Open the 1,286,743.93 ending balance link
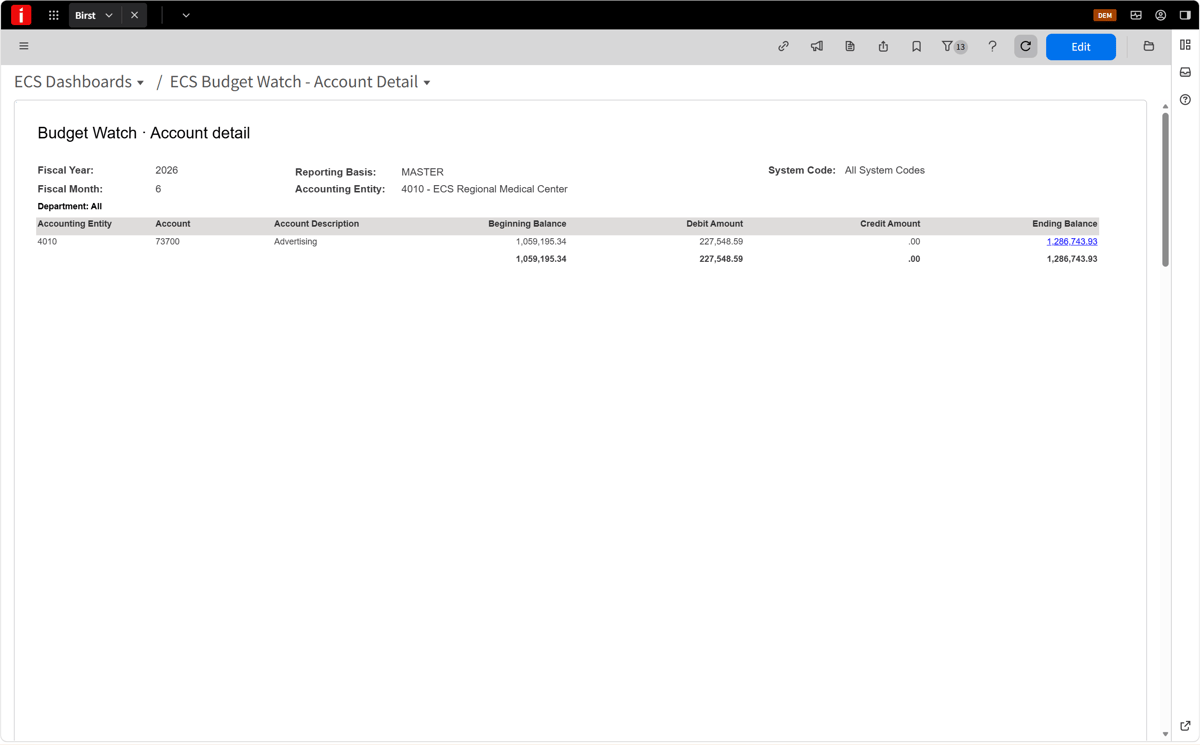The height and width of the screenshot is (745, 1200). point(1072,242)
